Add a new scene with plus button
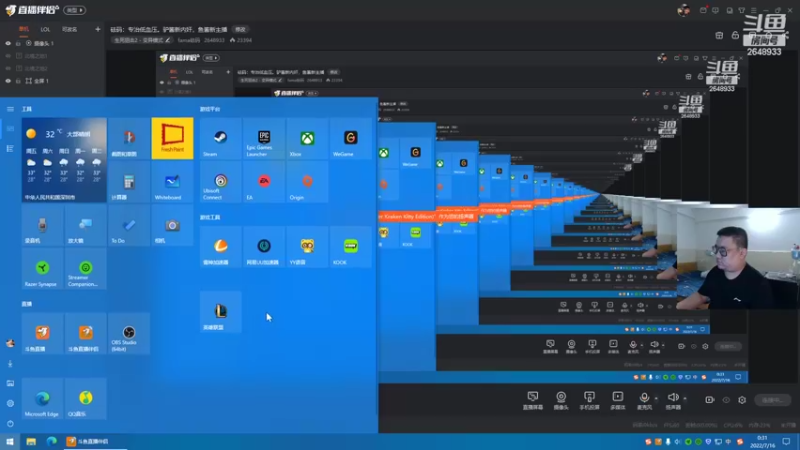The width and height of the screenshot is (800, 450). tap(98, 30)
